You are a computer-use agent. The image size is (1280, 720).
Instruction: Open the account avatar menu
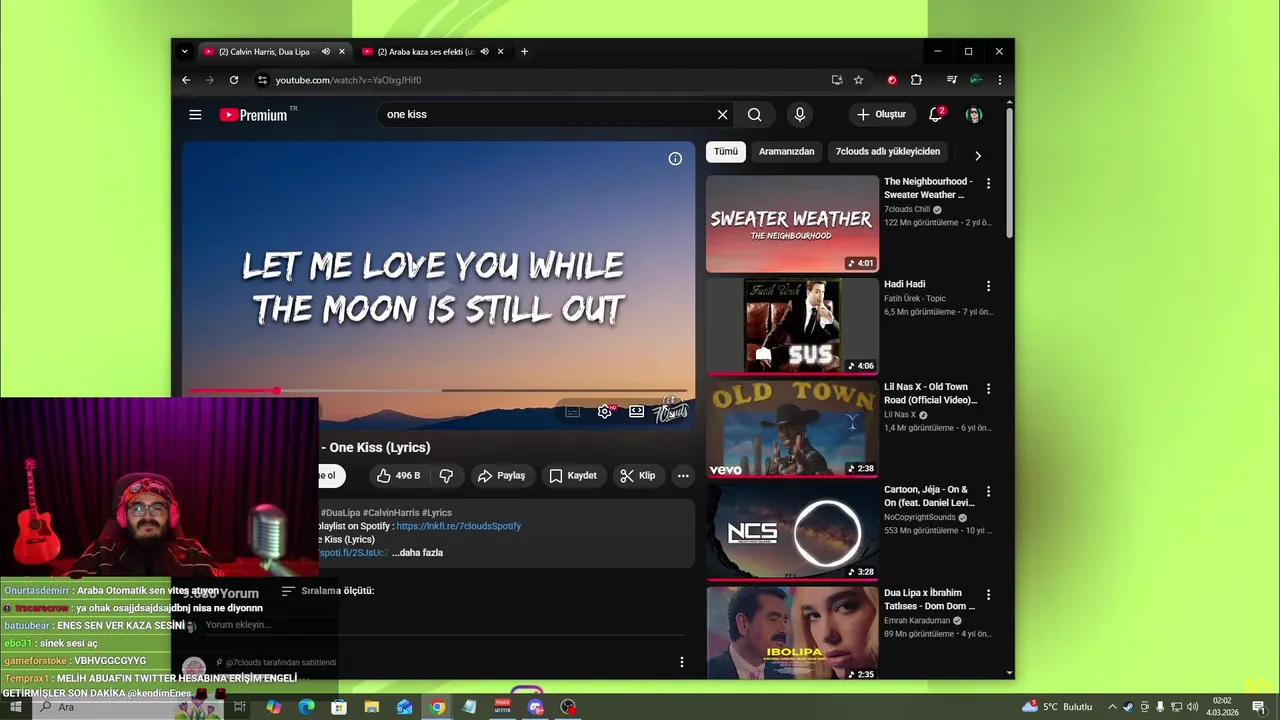(974, 115)
